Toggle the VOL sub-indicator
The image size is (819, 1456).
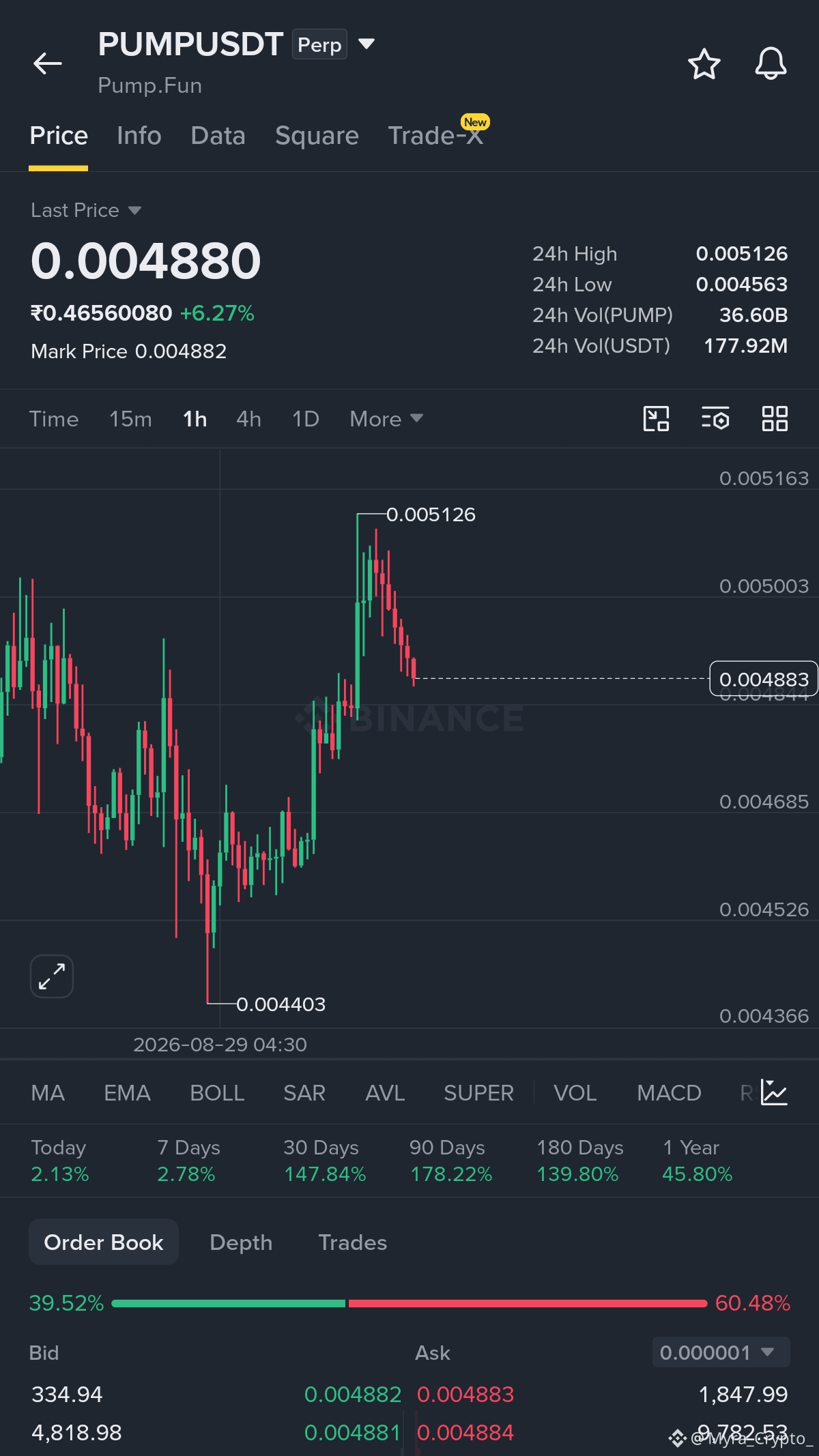(575, 1093)
